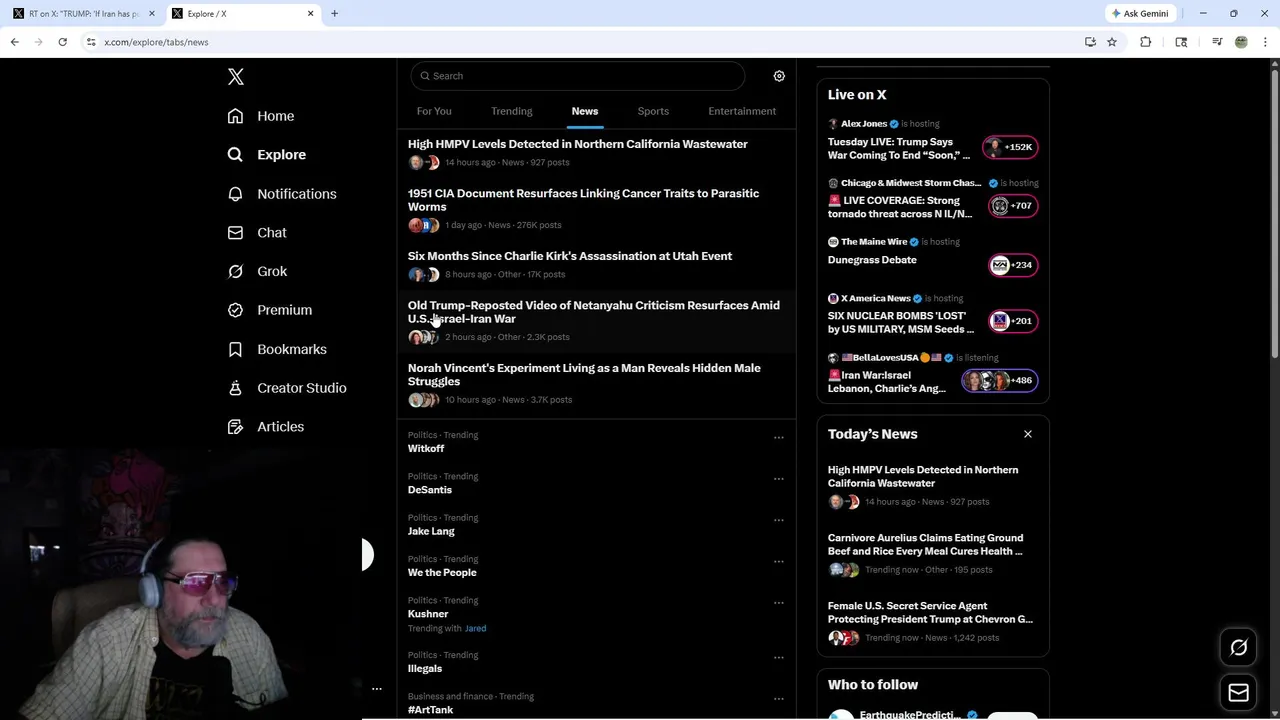Select the News tab
Viewport: 1280px width, 720px height.
point(585,111)
